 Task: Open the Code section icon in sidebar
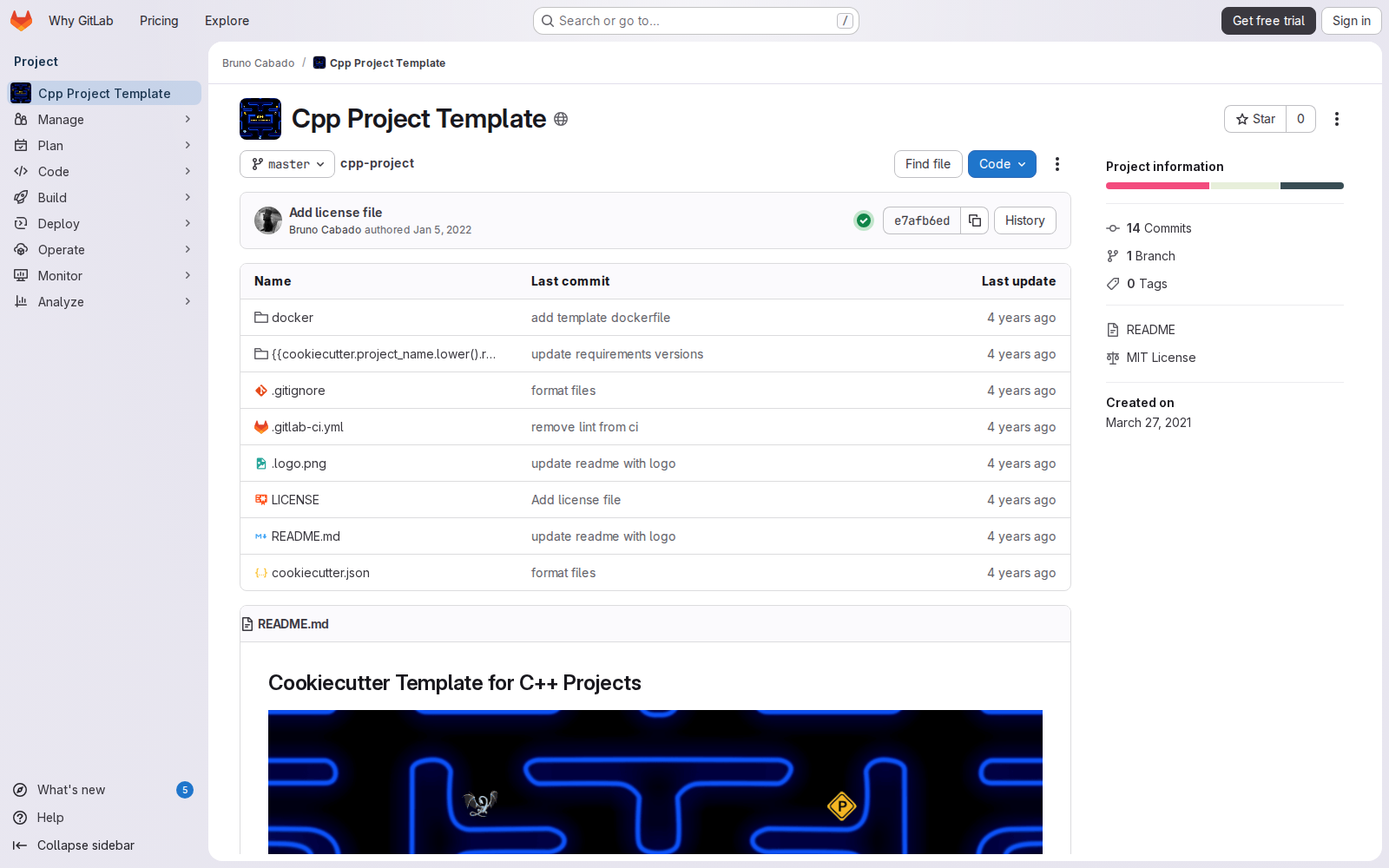click(21, 171)
